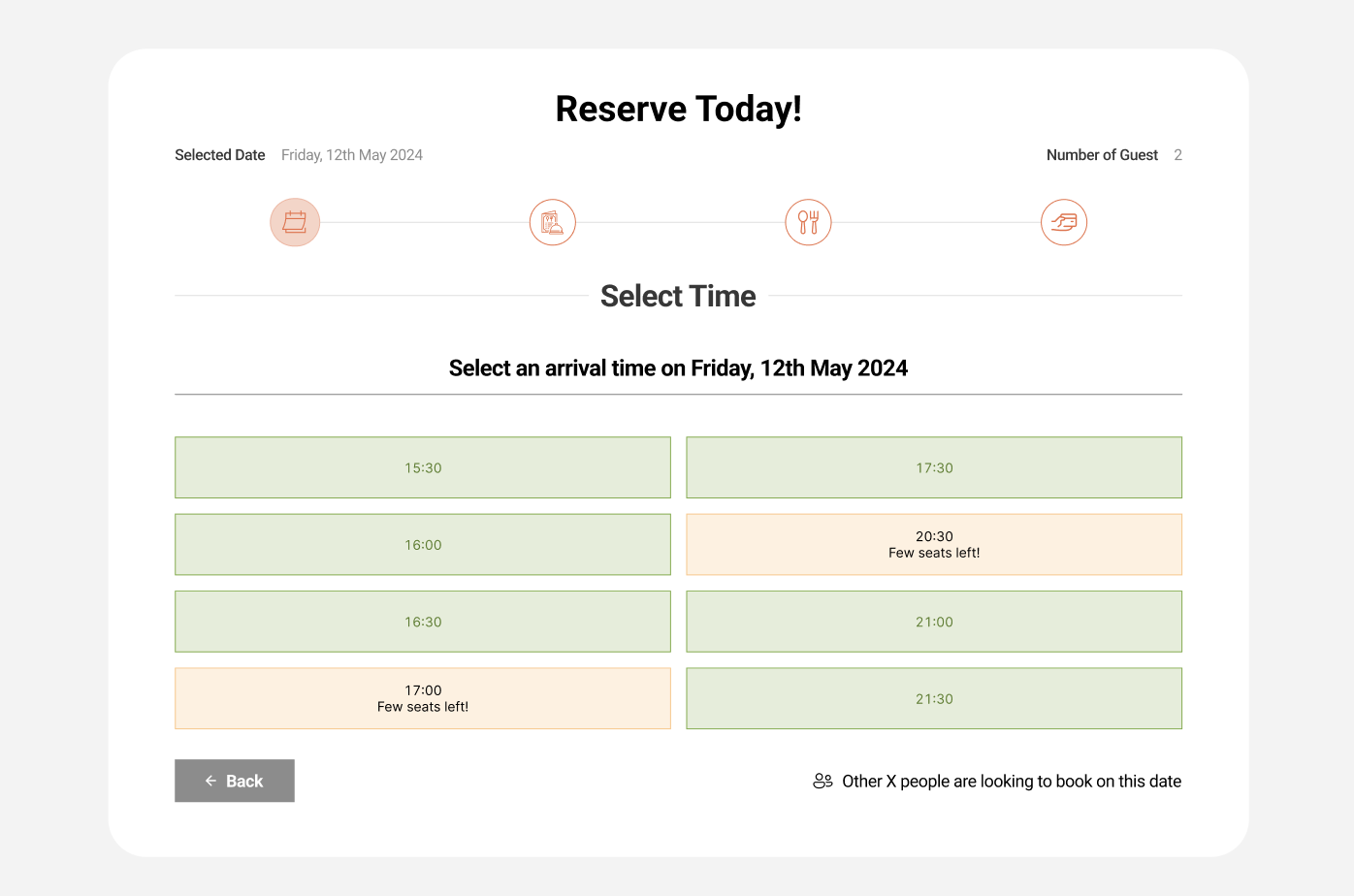
Task: Select the 21:30 arrival time
Action: click(934, 698)
